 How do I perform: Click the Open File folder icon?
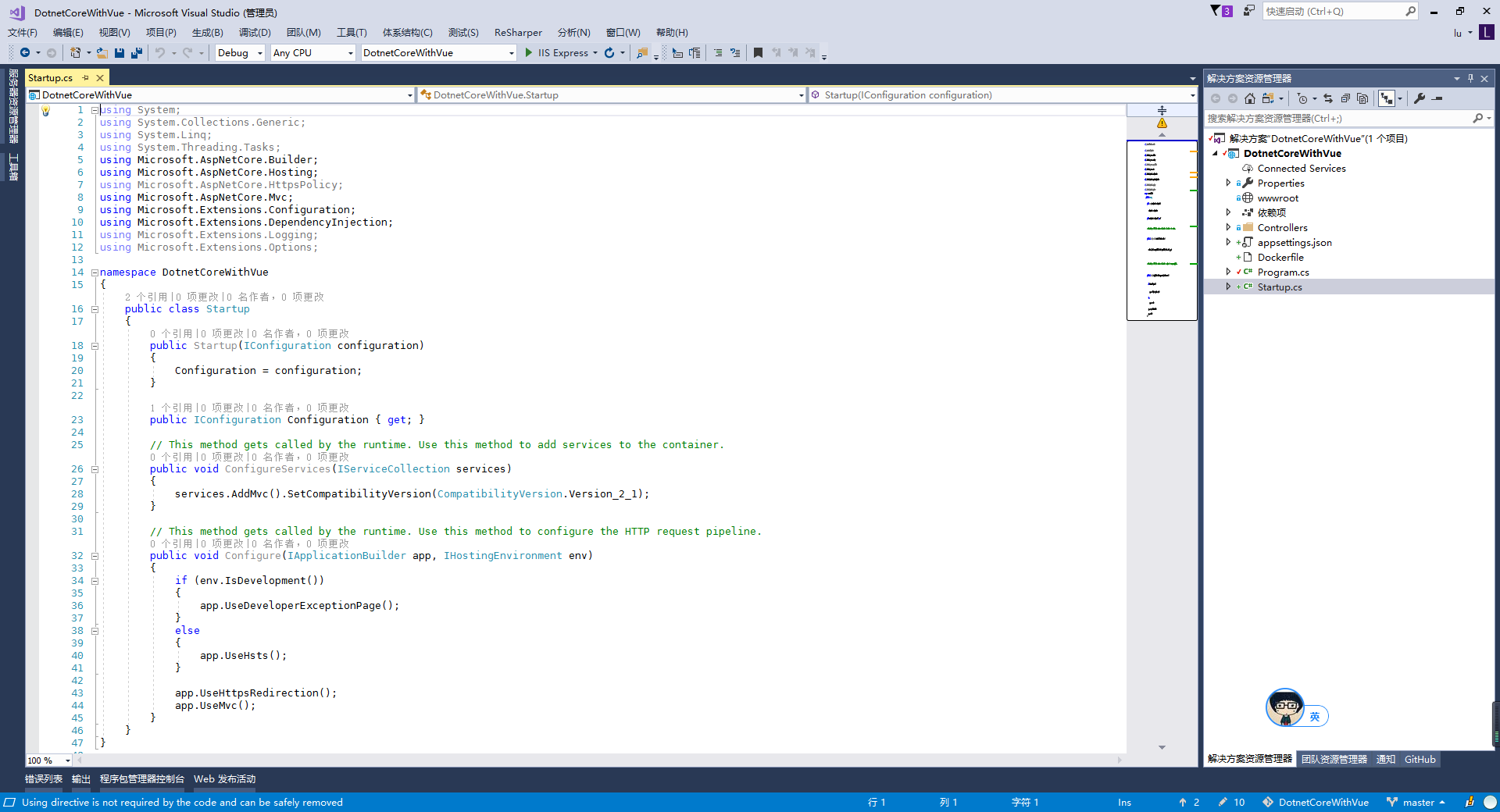coord(102,52)
